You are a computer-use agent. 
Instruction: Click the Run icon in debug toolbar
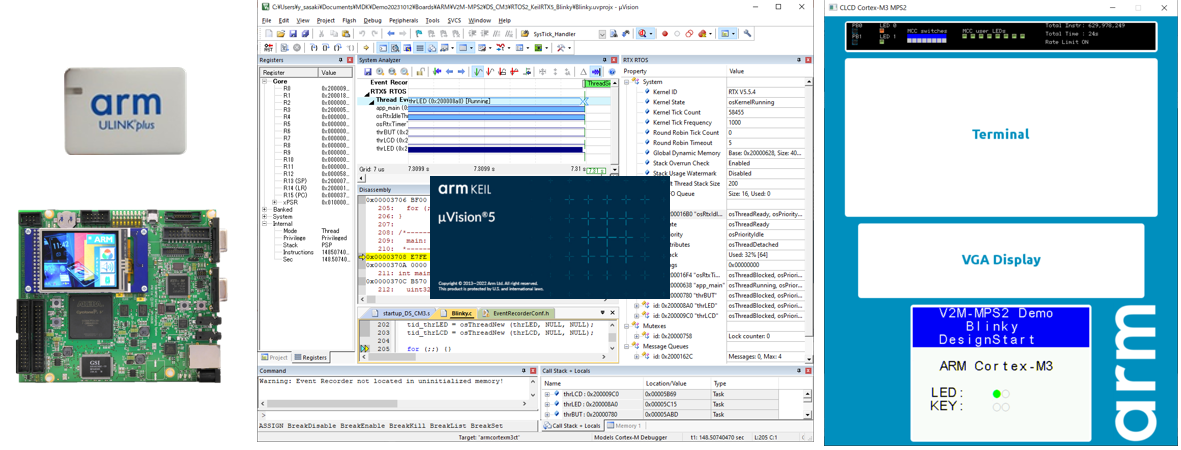point(284,47)
